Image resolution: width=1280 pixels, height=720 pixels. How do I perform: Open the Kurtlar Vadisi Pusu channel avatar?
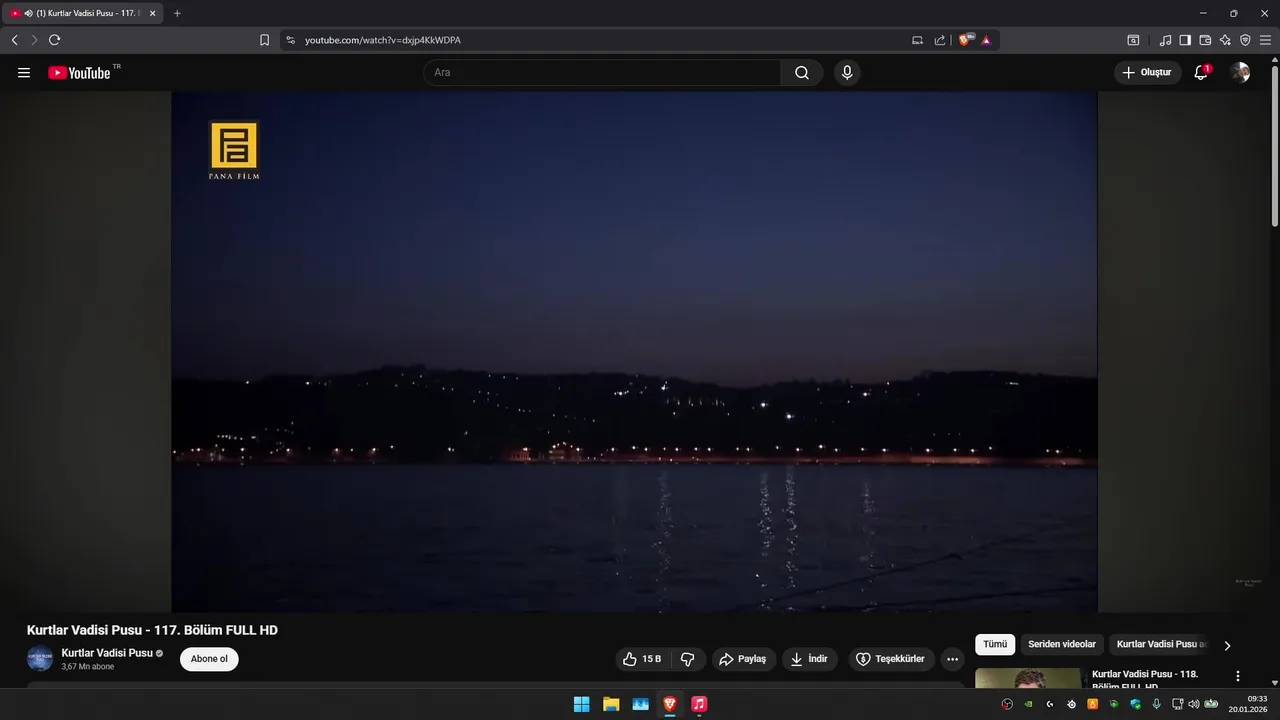40,659
